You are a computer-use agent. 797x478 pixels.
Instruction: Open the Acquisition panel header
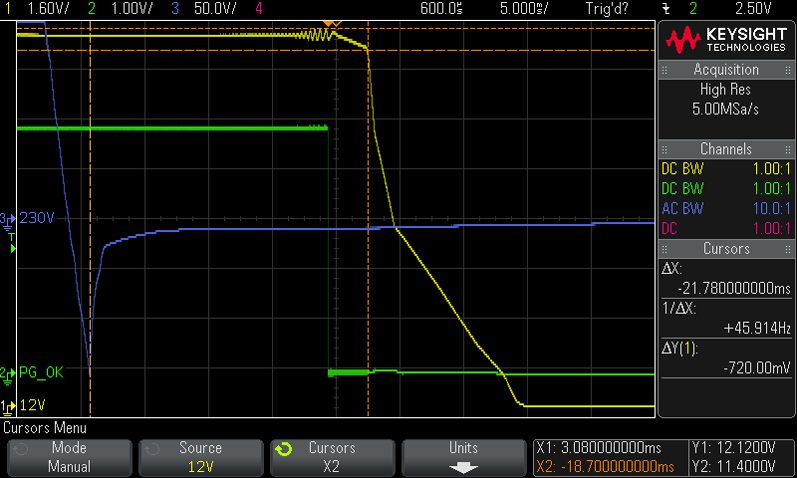click(x=726, y=70)
